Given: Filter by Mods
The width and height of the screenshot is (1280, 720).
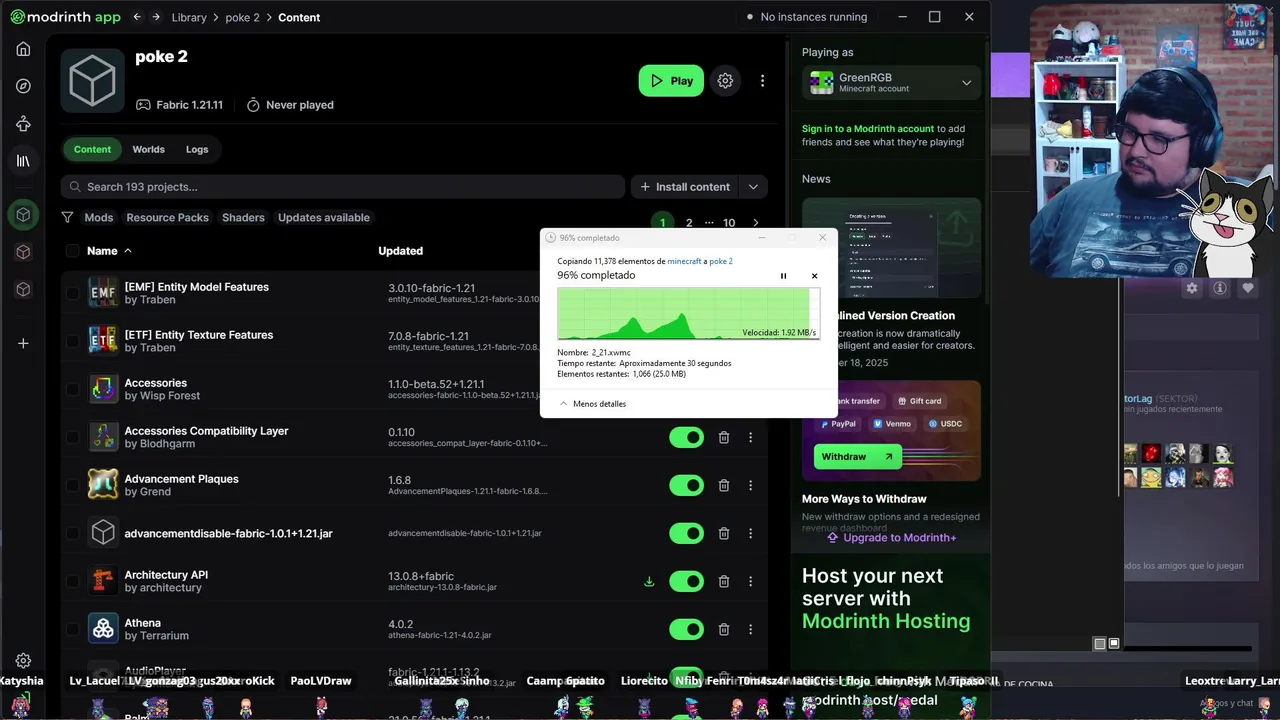Looking at the screenshot, I should click(x=99, y=217).
